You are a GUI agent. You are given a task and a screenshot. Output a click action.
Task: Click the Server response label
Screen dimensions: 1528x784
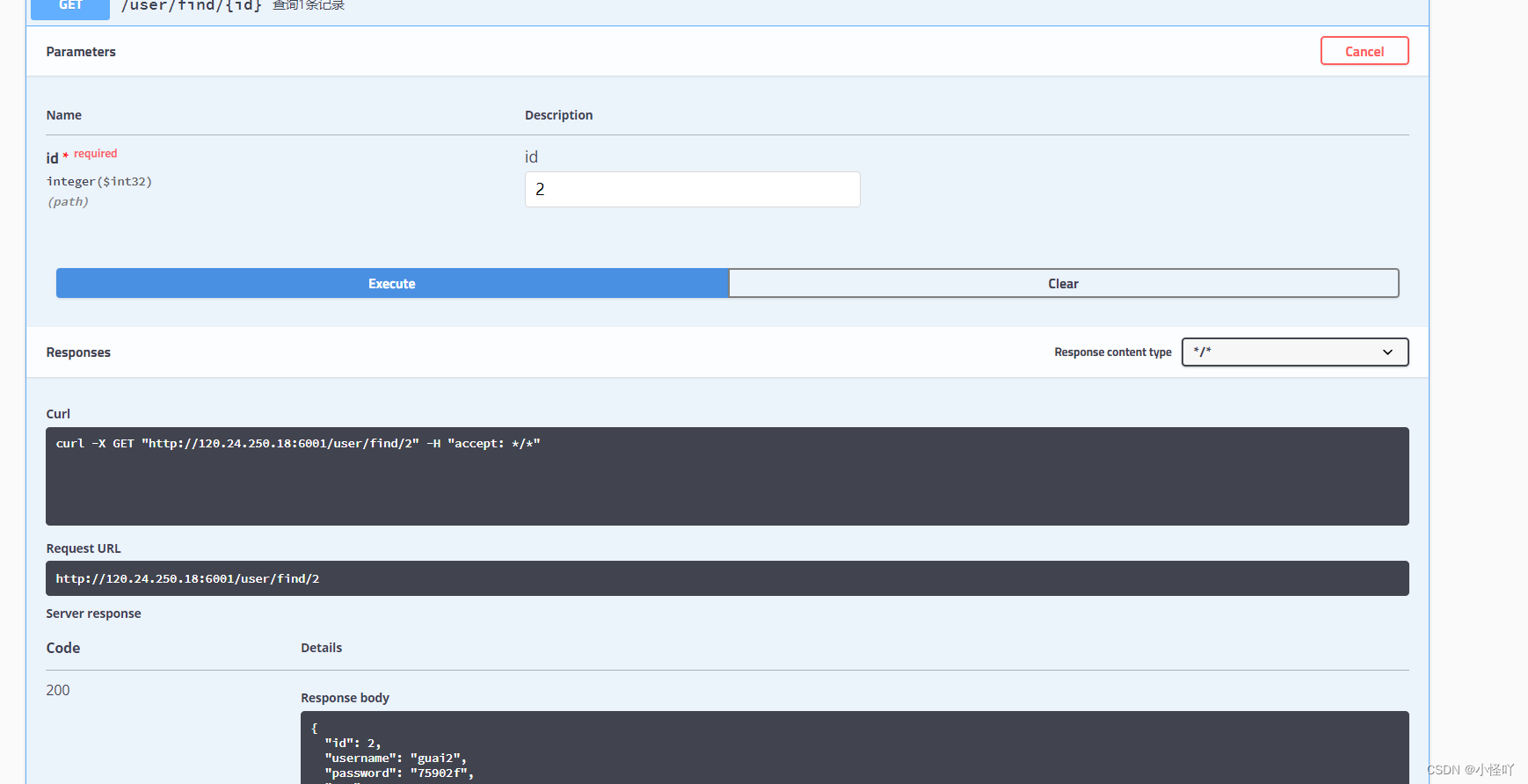click(x=93, y=613)
